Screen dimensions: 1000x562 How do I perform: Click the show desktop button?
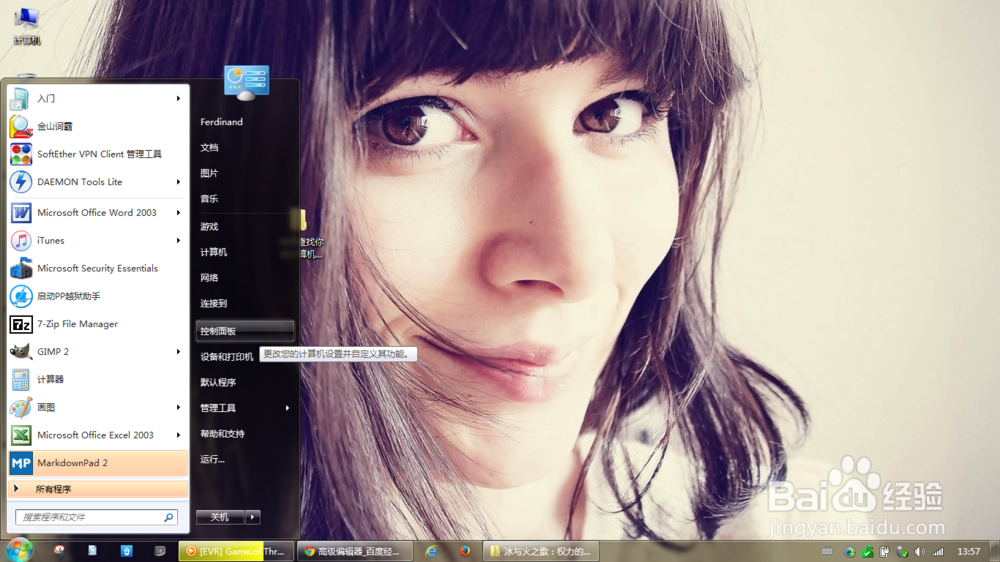(x=994, y=551)
